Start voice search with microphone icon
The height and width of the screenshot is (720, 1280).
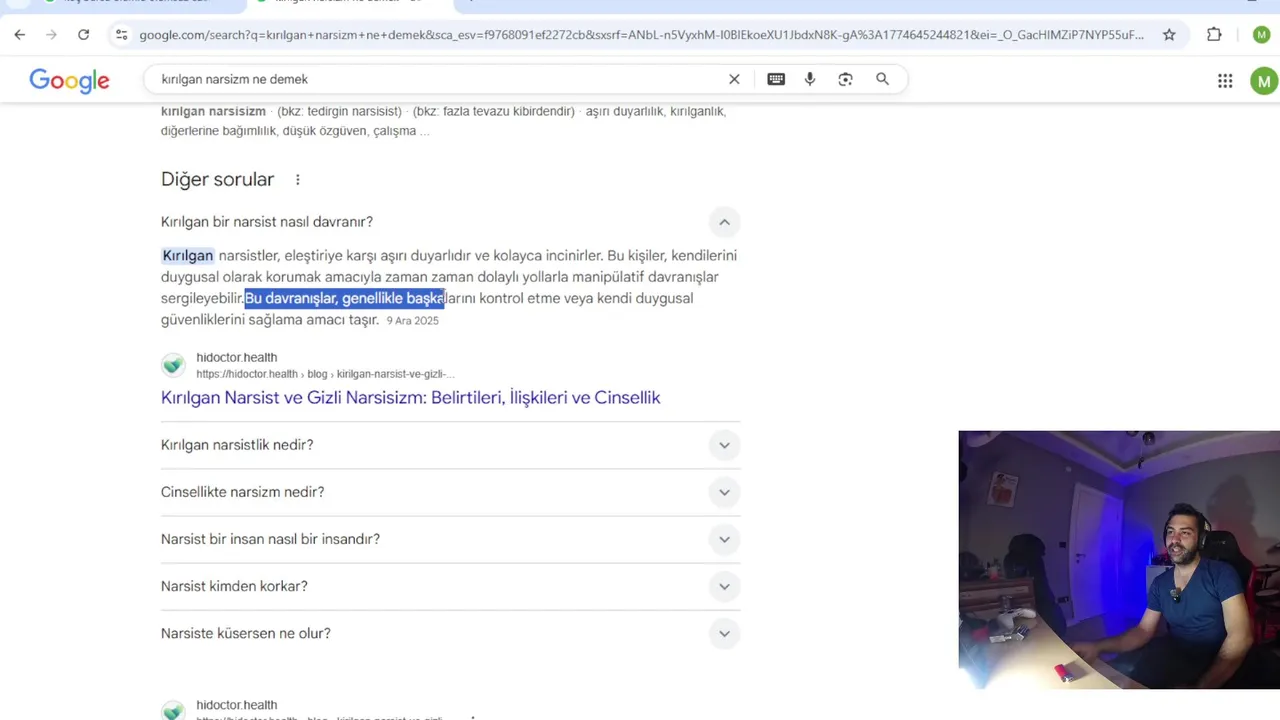(x=810, y=79)
